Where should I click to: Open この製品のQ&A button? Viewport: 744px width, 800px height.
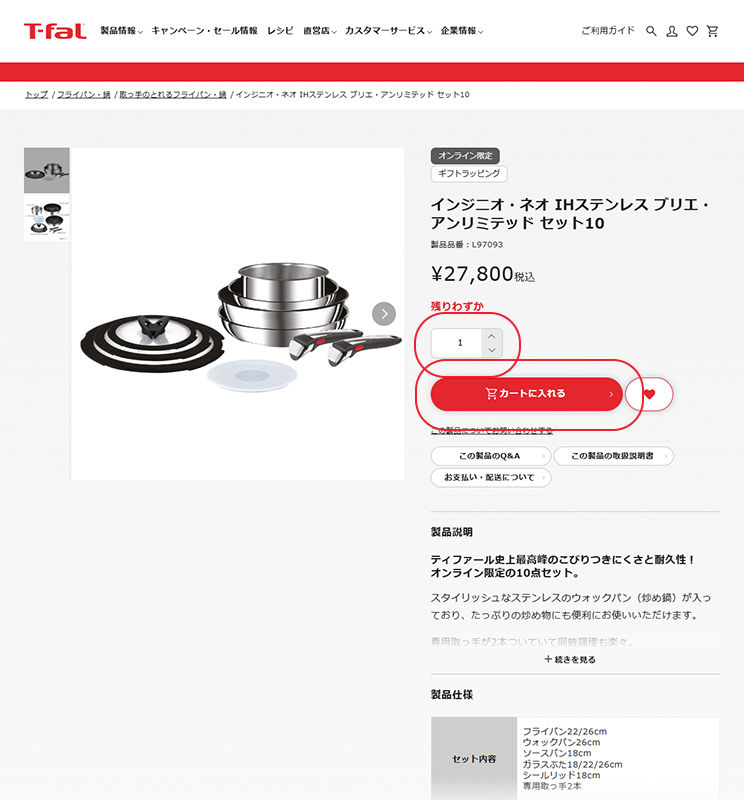coord(490,456)
